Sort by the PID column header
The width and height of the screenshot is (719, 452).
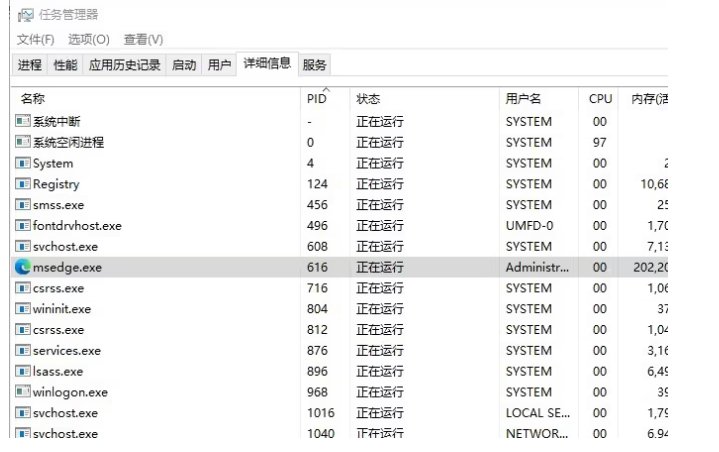coord(325,98)
